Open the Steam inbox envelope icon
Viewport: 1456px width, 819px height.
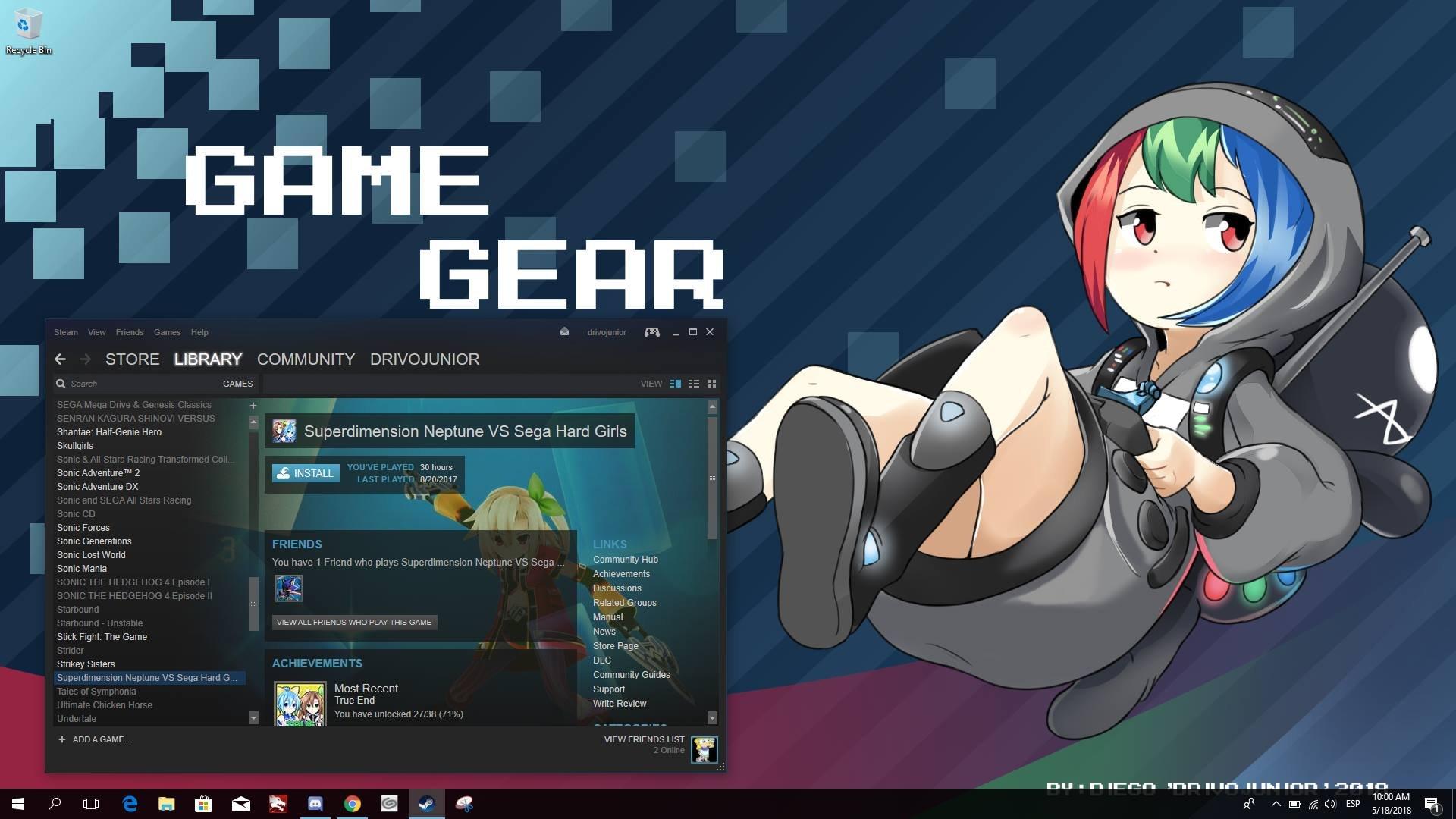[564, 332]
